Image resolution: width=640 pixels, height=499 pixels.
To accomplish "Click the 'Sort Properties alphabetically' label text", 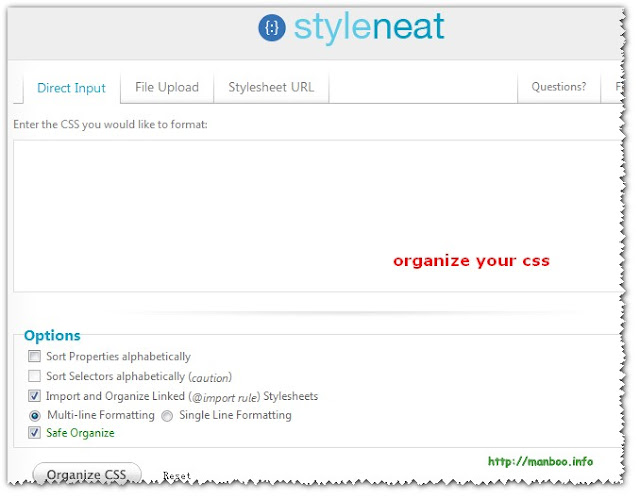I will tap(118, 357).
